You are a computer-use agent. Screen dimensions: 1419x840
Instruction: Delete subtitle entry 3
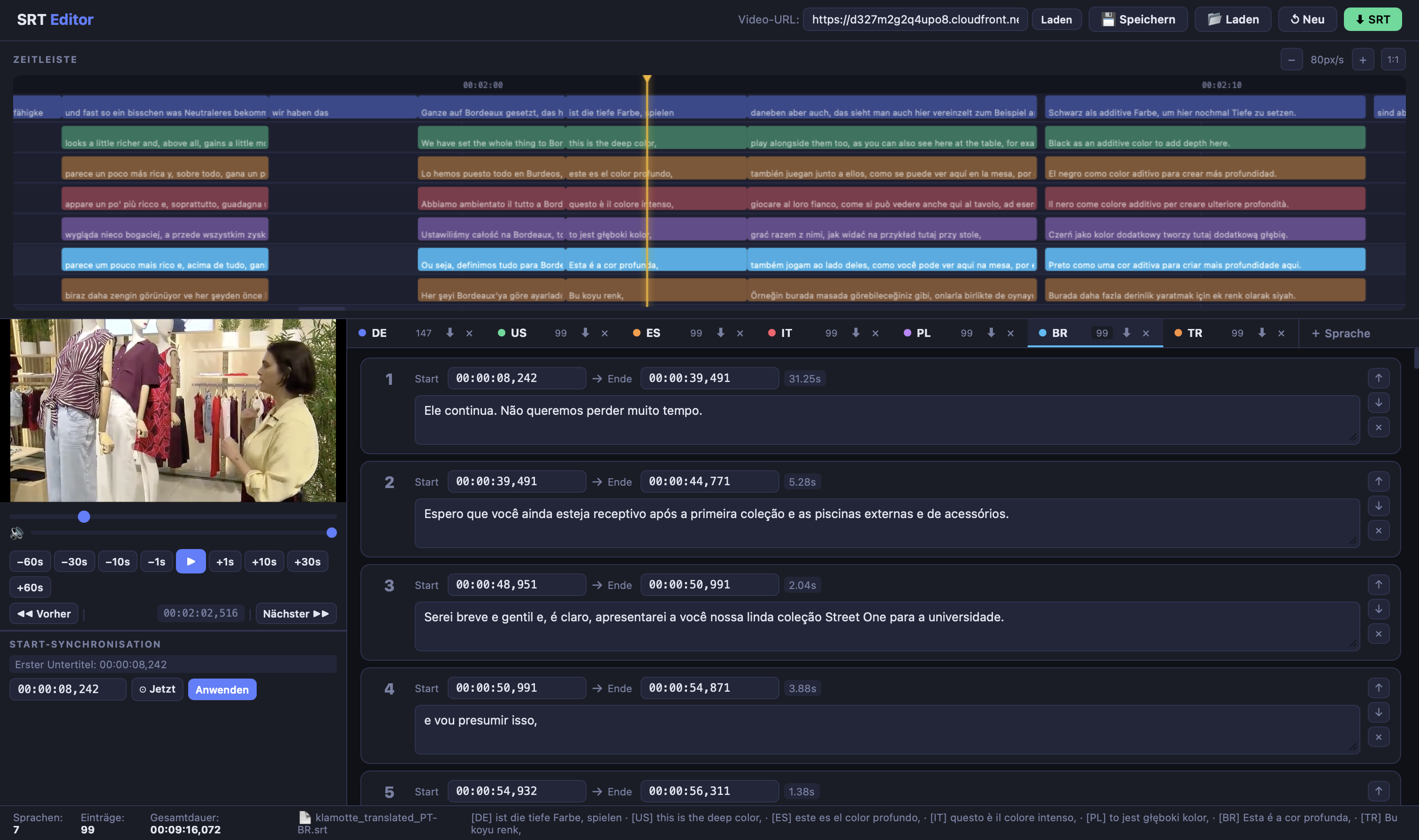tap(1378, 634)
